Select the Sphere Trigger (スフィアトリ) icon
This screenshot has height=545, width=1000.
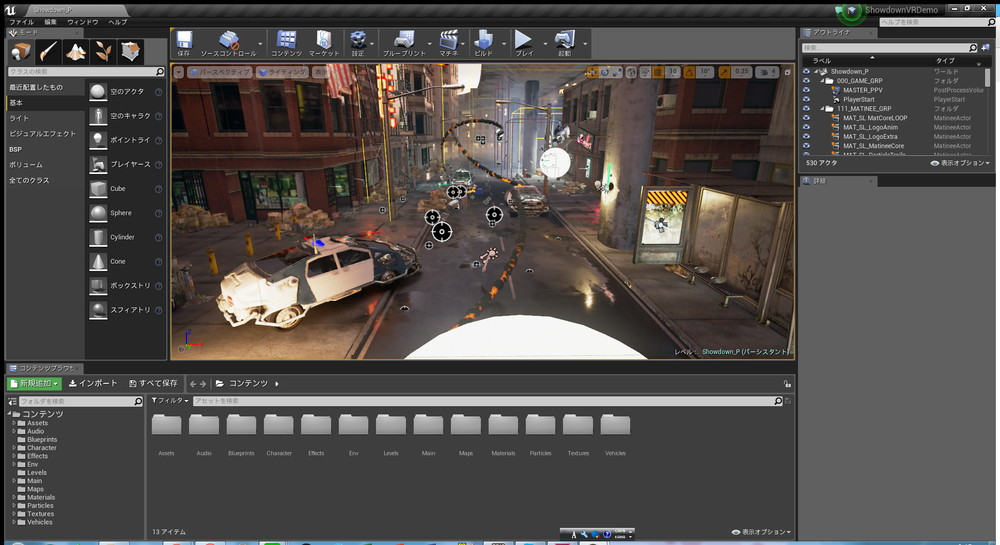pyautogui.click(x=98, y=310)
